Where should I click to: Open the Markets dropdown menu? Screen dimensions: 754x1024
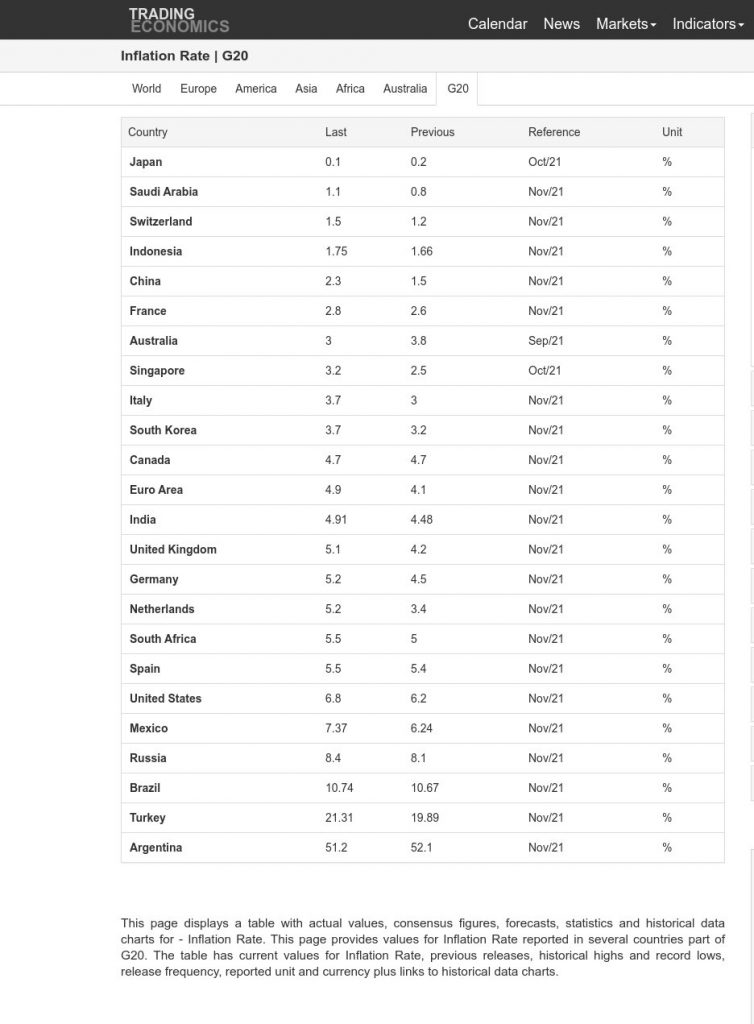coord(625,24)
